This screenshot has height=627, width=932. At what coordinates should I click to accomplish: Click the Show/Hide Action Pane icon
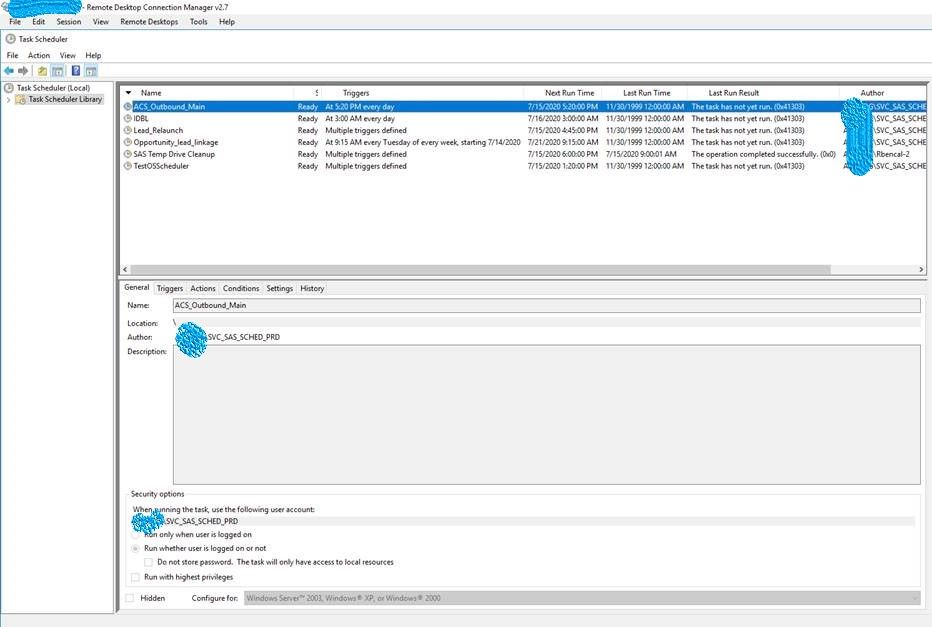91,71
